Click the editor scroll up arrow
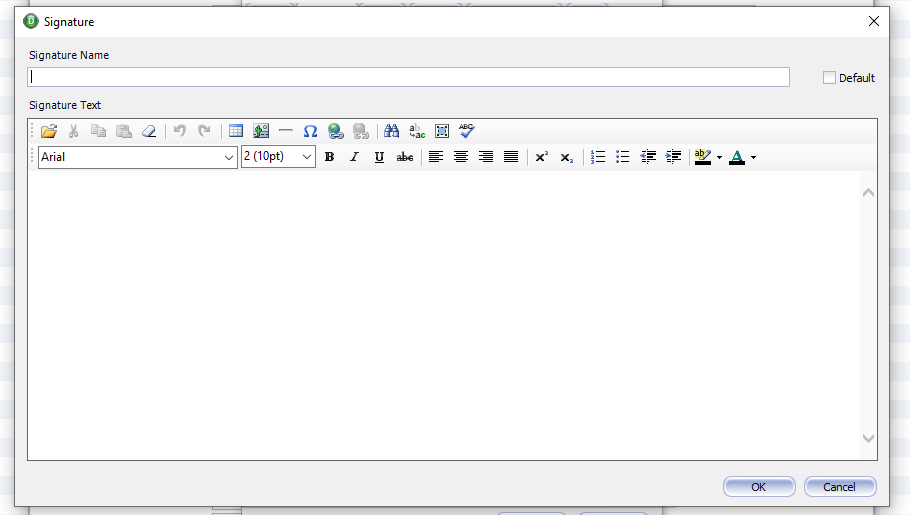 point(868,193)
